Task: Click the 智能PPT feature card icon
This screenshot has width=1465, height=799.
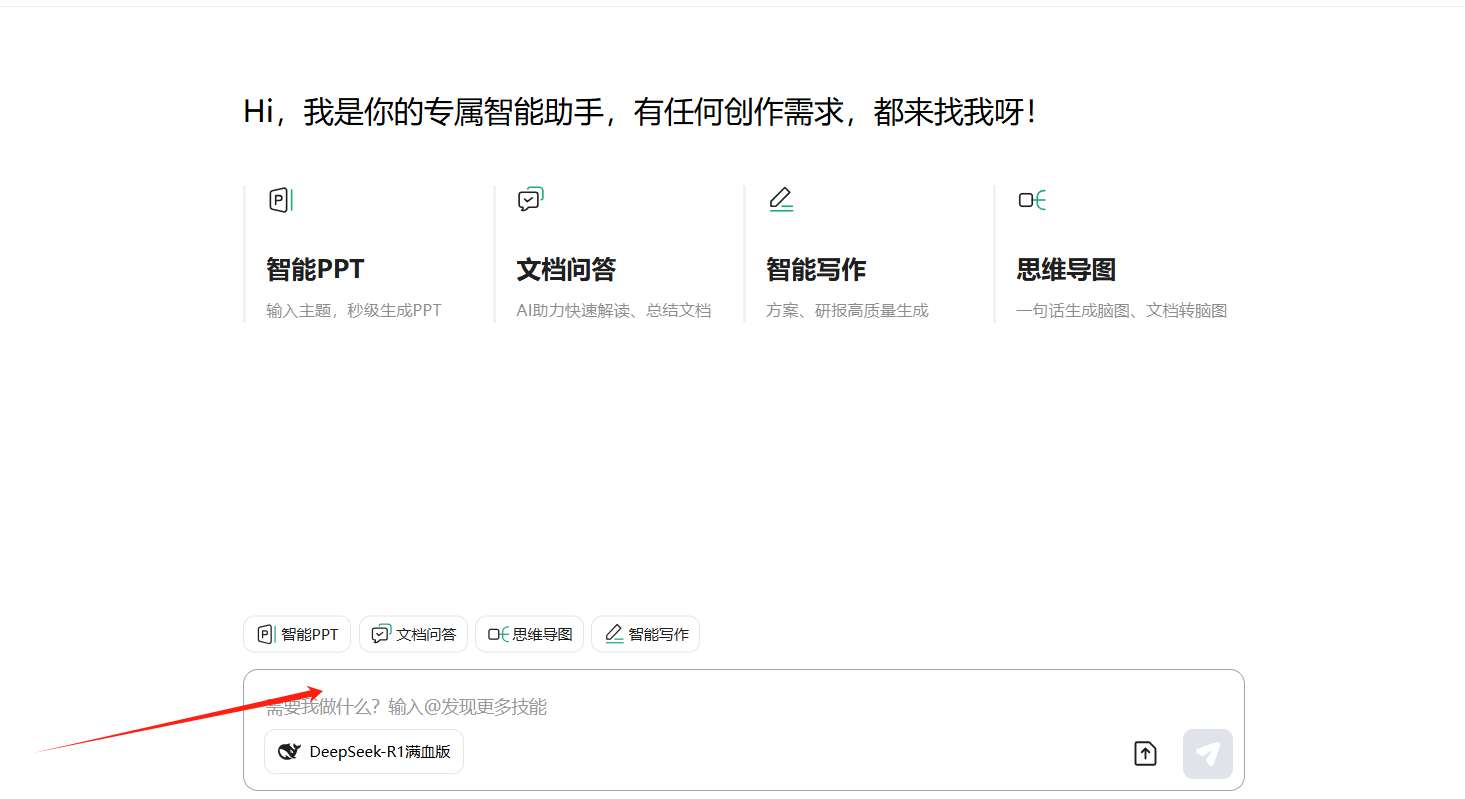Action: click(x=280, y=200)
